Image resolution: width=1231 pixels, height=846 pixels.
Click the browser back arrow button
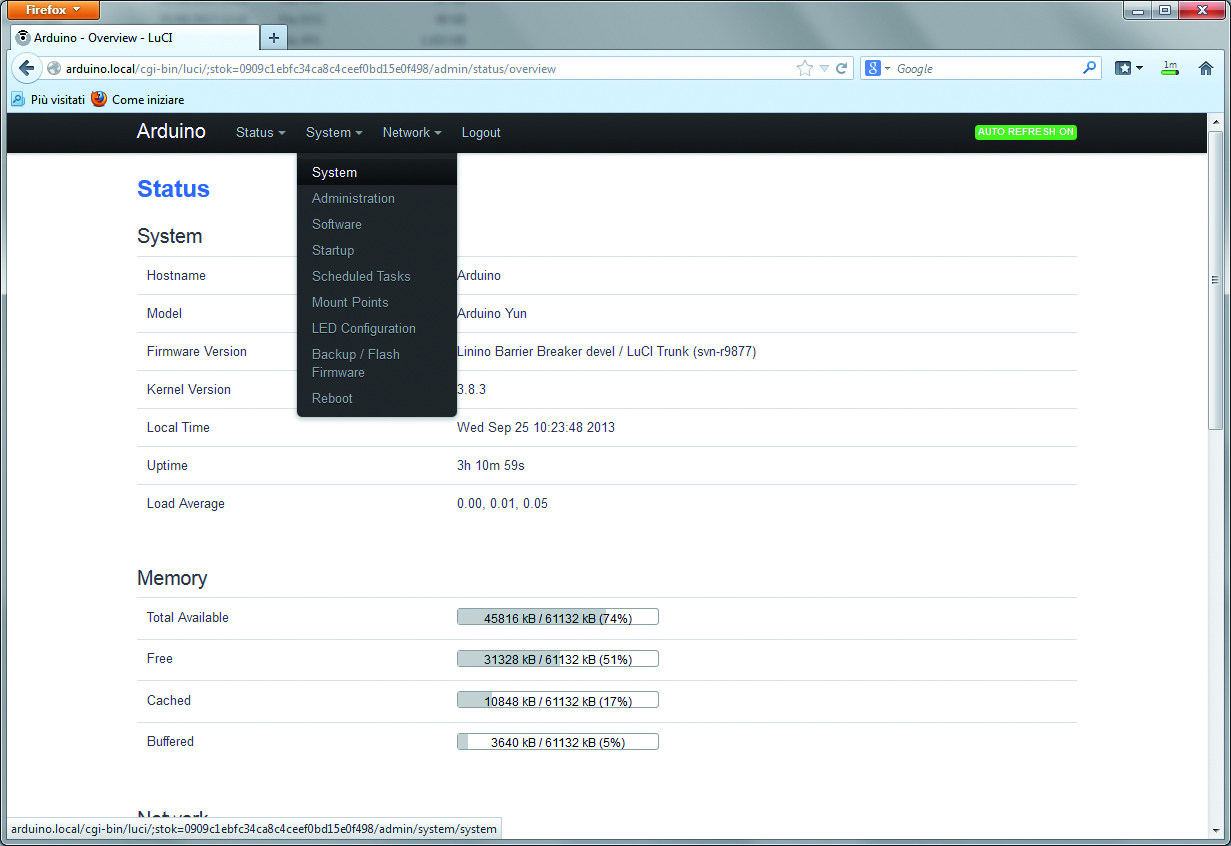[x=26, y=68]
